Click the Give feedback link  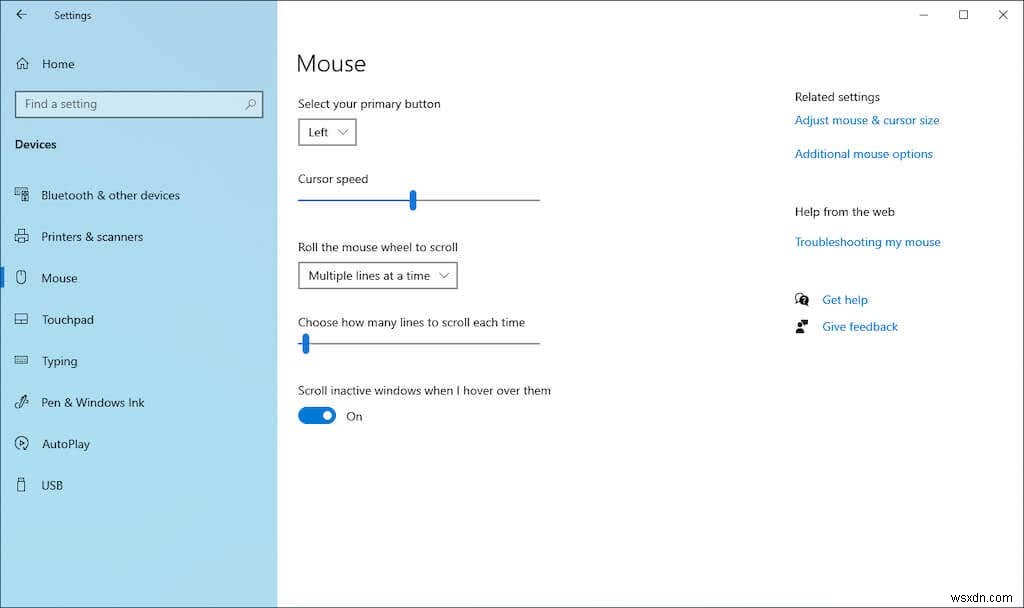point(859,327)
